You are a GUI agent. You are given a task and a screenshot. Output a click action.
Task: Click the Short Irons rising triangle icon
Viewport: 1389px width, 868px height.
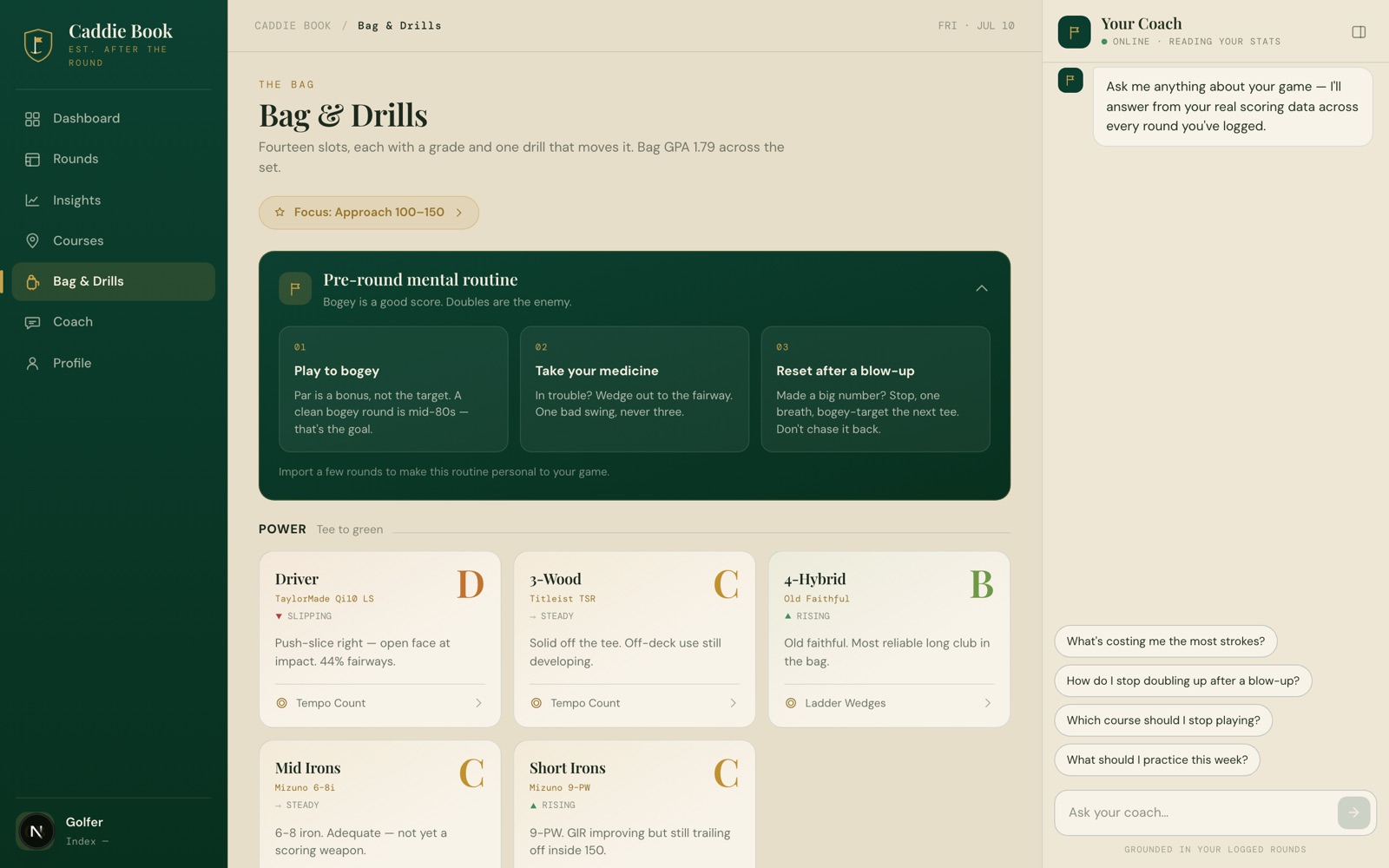coord(533,806)
